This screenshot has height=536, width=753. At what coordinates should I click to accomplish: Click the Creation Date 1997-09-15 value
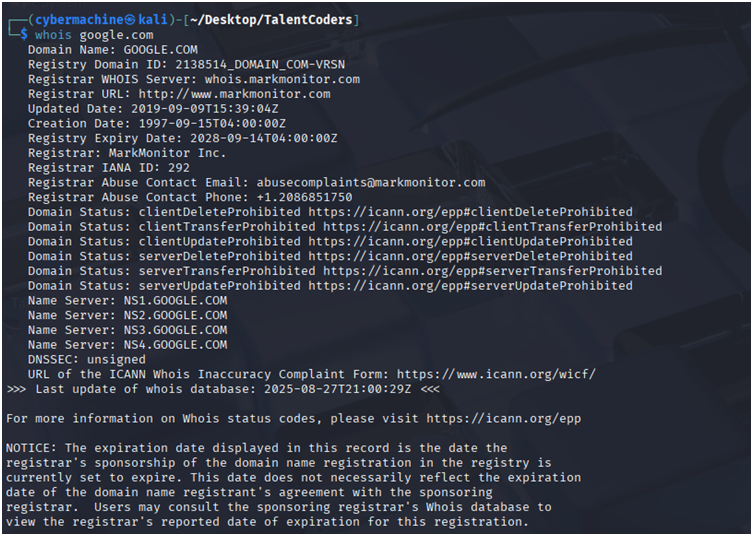[212, 123]
